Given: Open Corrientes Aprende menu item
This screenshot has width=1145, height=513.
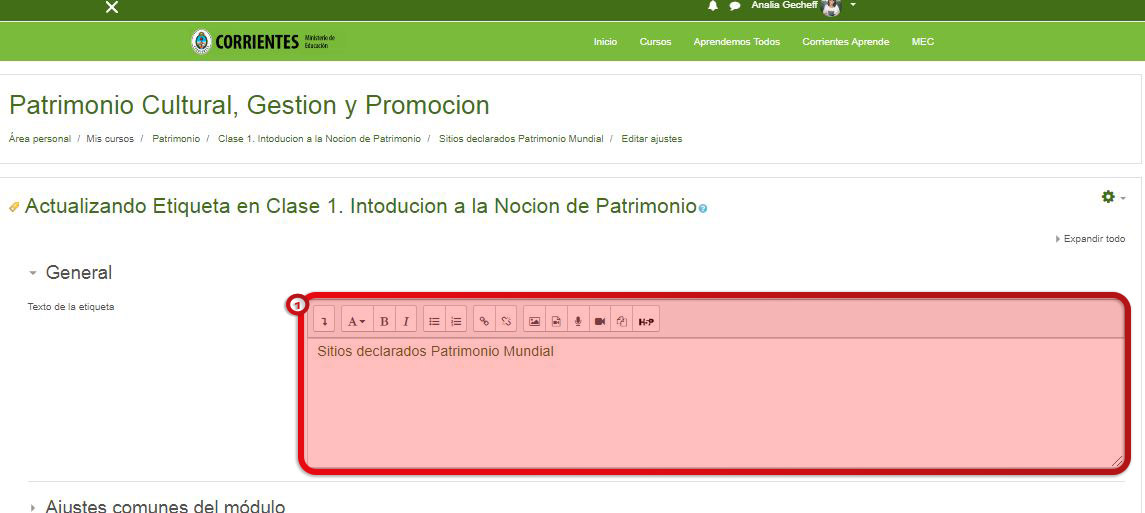Looking at the screenshot, I should coord(846,42).
